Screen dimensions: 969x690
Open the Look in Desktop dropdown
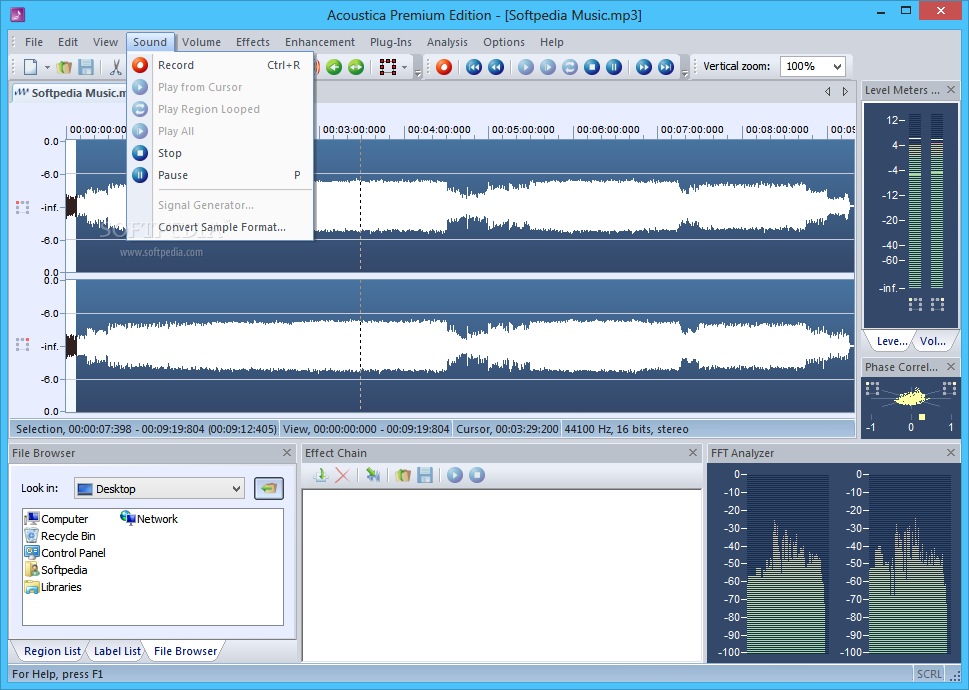click(x=159, y=489)
